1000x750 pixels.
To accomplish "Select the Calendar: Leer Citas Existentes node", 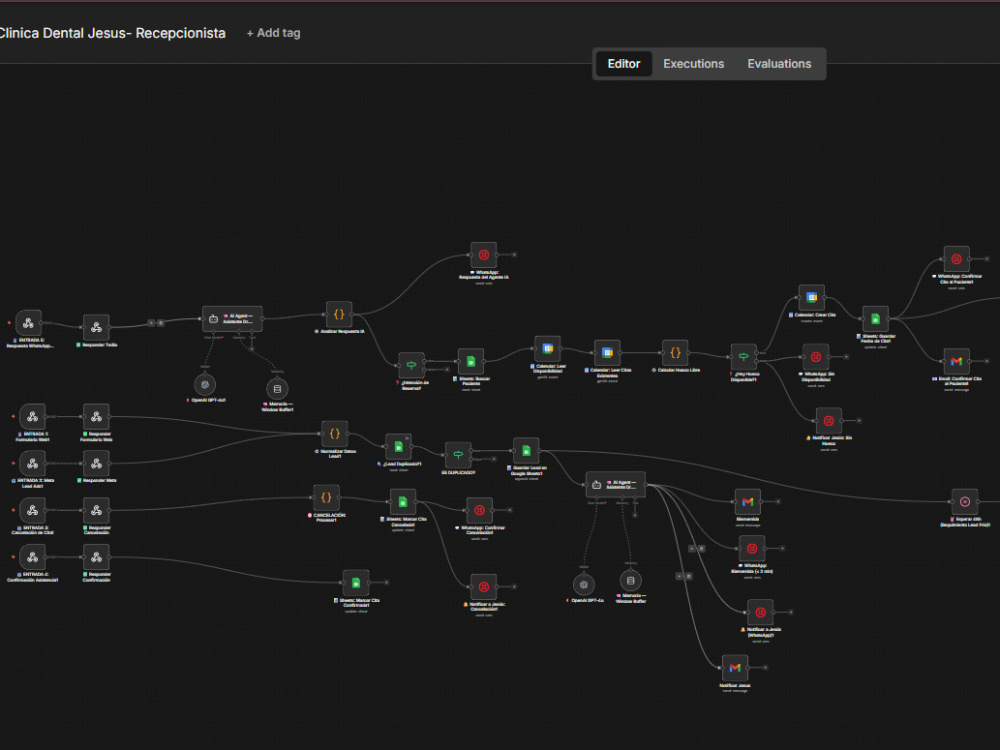I will [x=607, y=353].
